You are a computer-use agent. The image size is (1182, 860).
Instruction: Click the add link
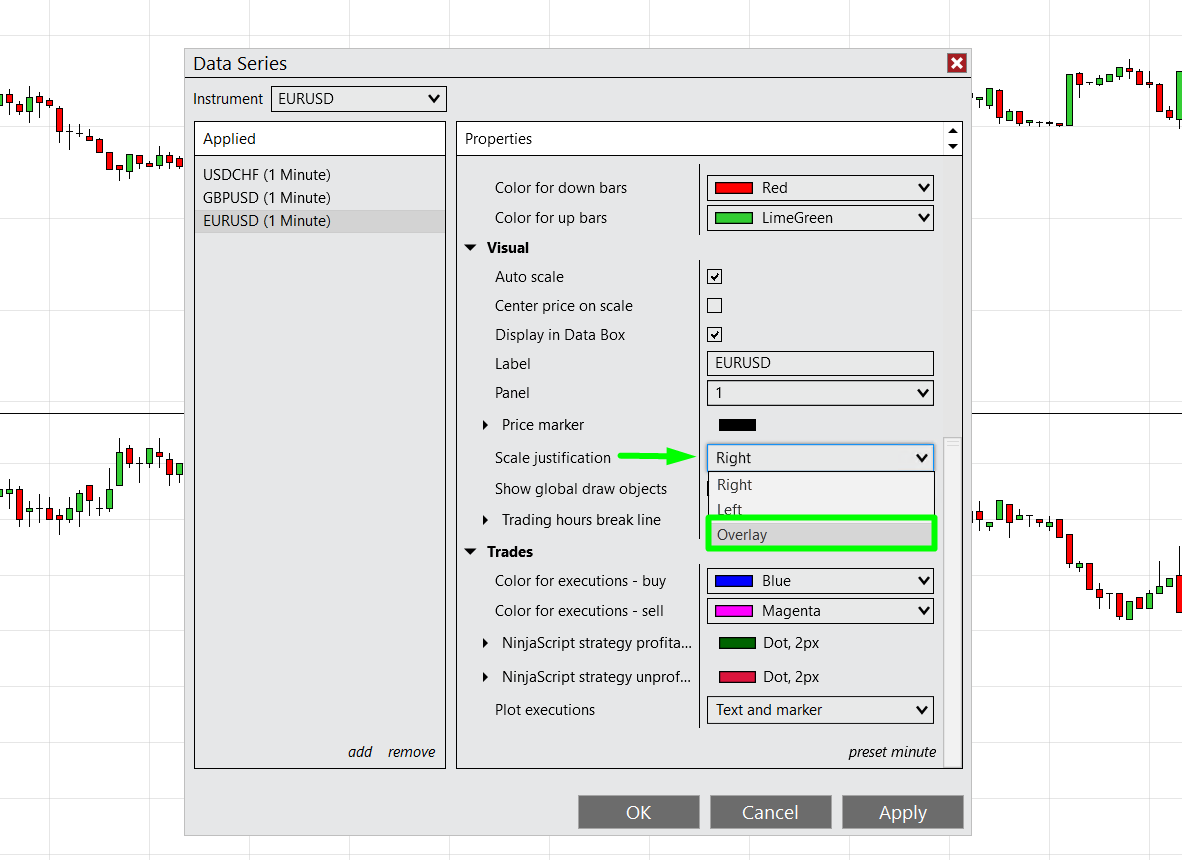coord(360,752)
